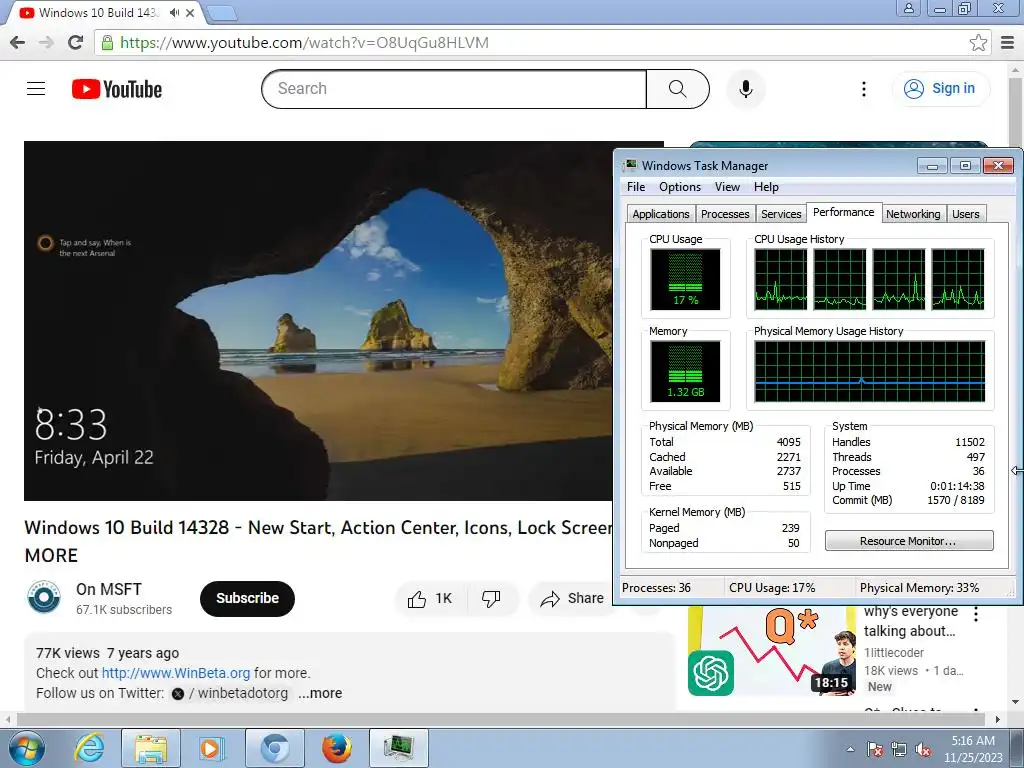Click the Physical Memory Usage History graph
1024x768 pixels.
coord(869,371)
